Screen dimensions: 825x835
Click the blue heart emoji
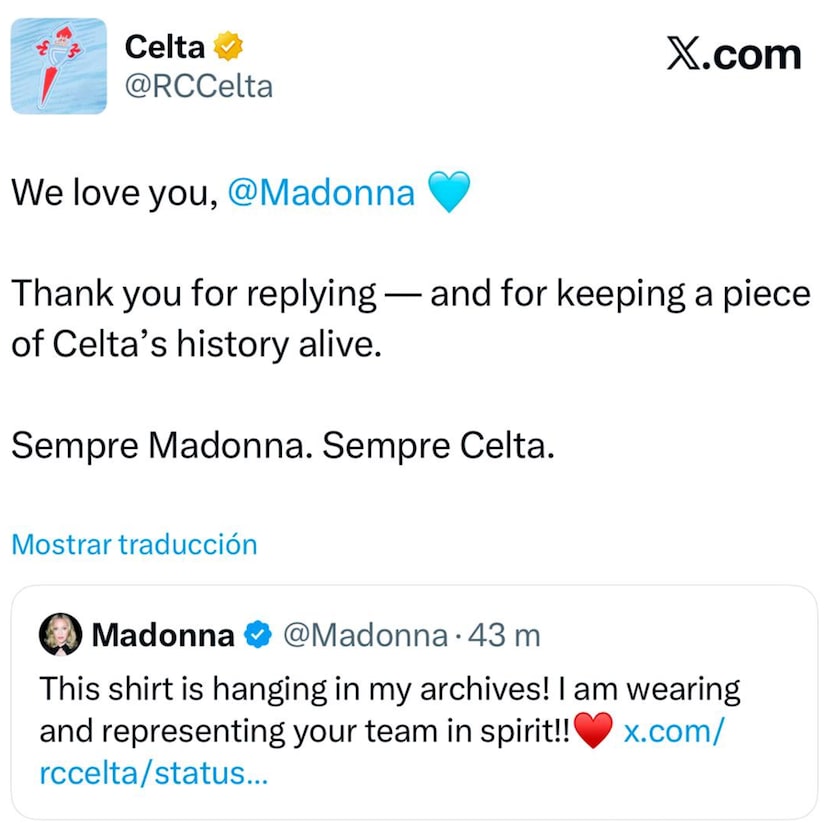[x=448, y=191]
